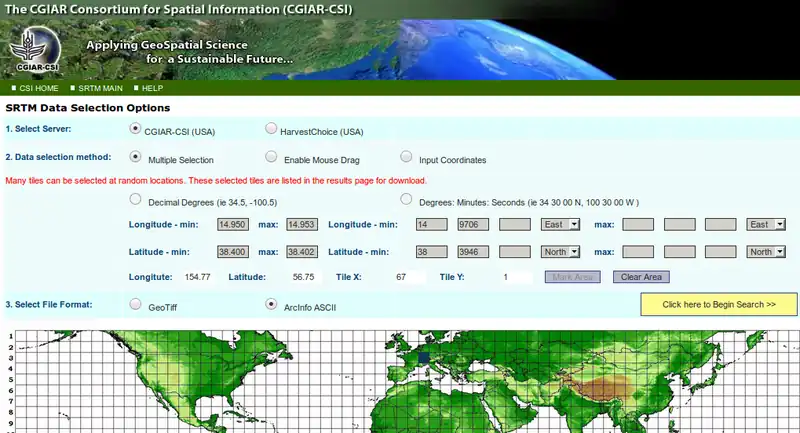
Task: Select HarvestChoice (USA) server radio button
Action: pos(271,129)
